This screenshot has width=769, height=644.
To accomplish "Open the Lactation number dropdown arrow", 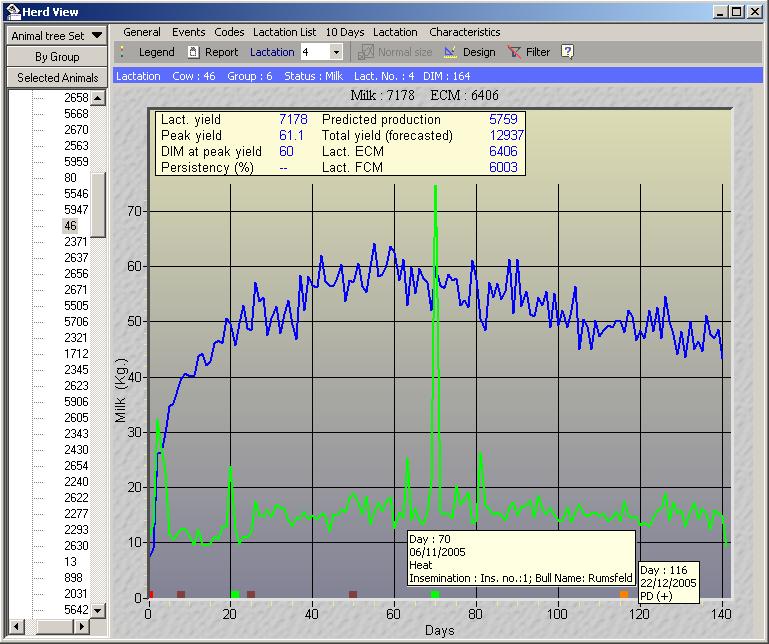I will click(336, 52).
